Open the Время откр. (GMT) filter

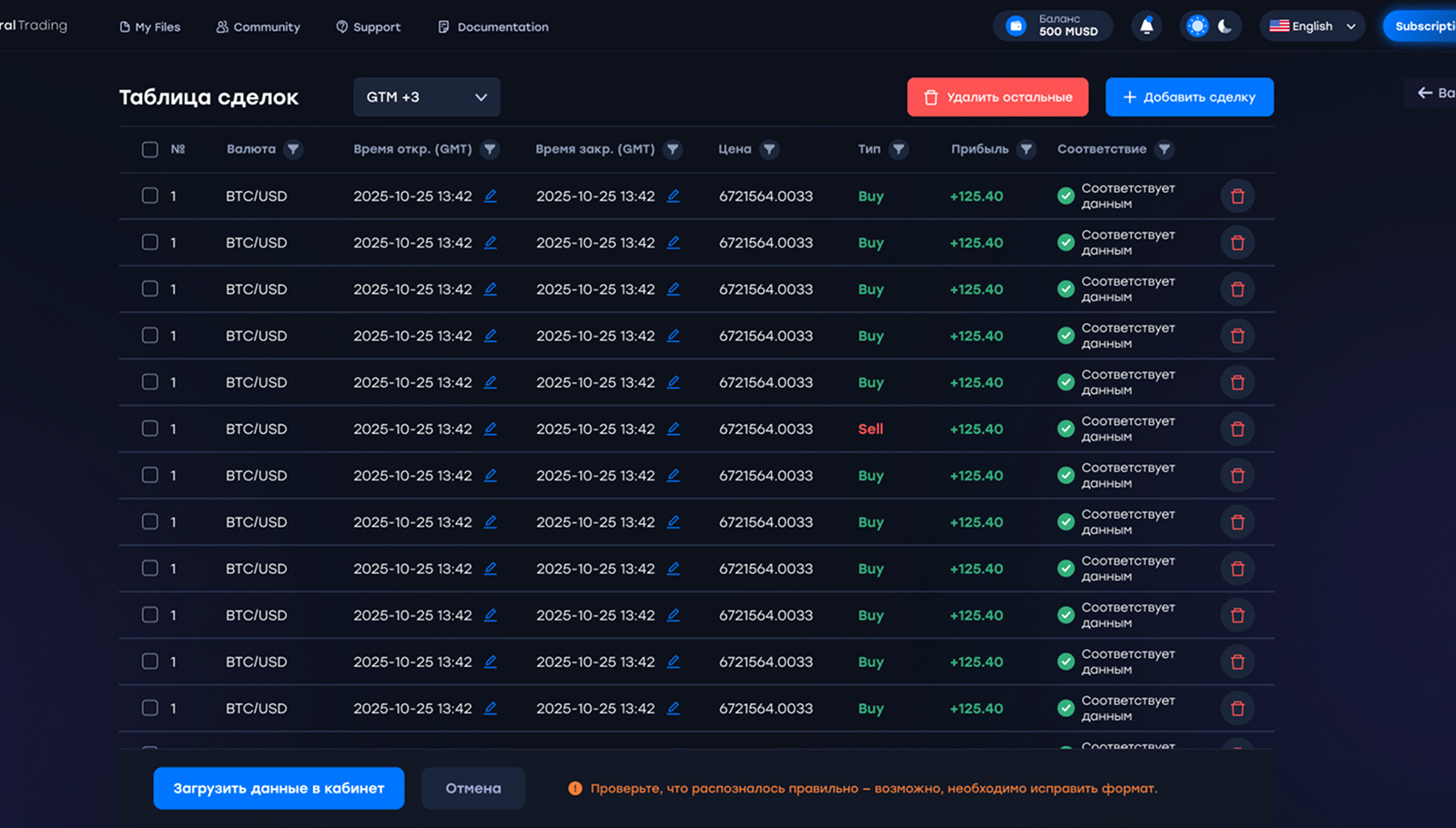490,149
